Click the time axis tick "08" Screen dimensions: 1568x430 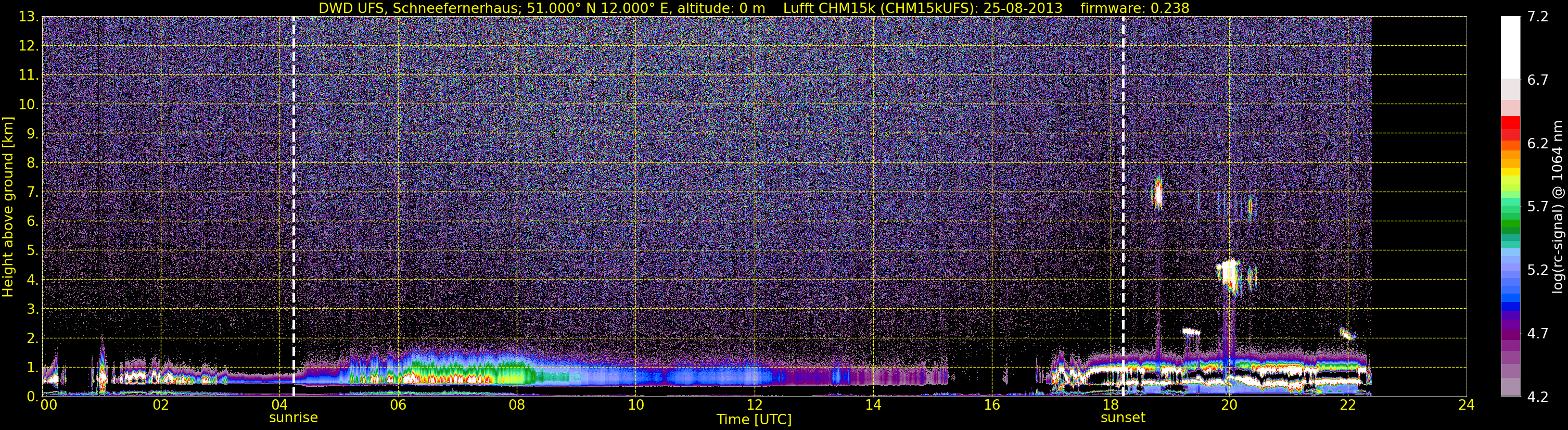[517, 406]
